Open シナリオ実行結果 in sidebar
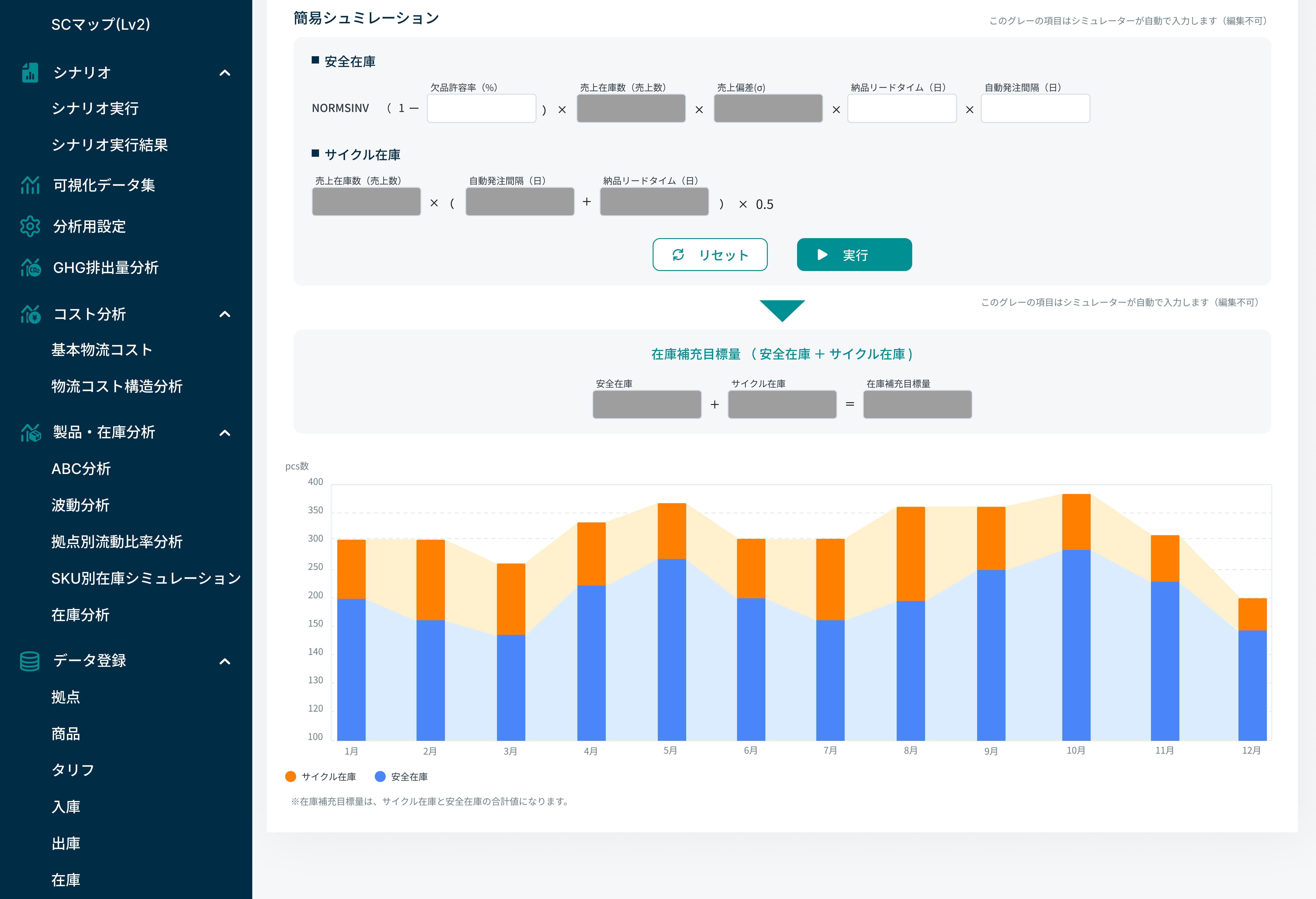Viewport: 1316px width, 899px height. (x=110, y=145)
